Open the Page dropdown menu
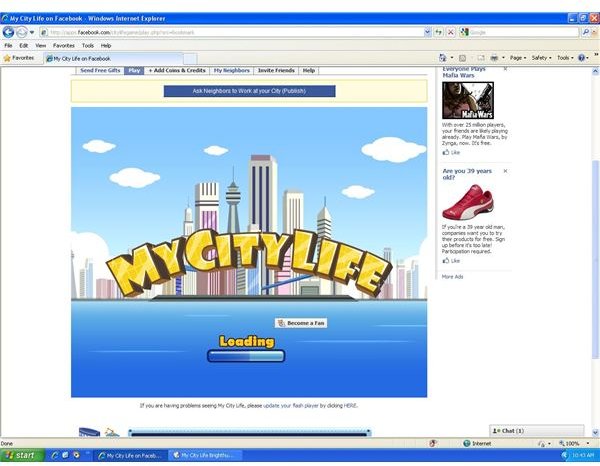The height and width of the screenshot is (466, 600). 518,58
